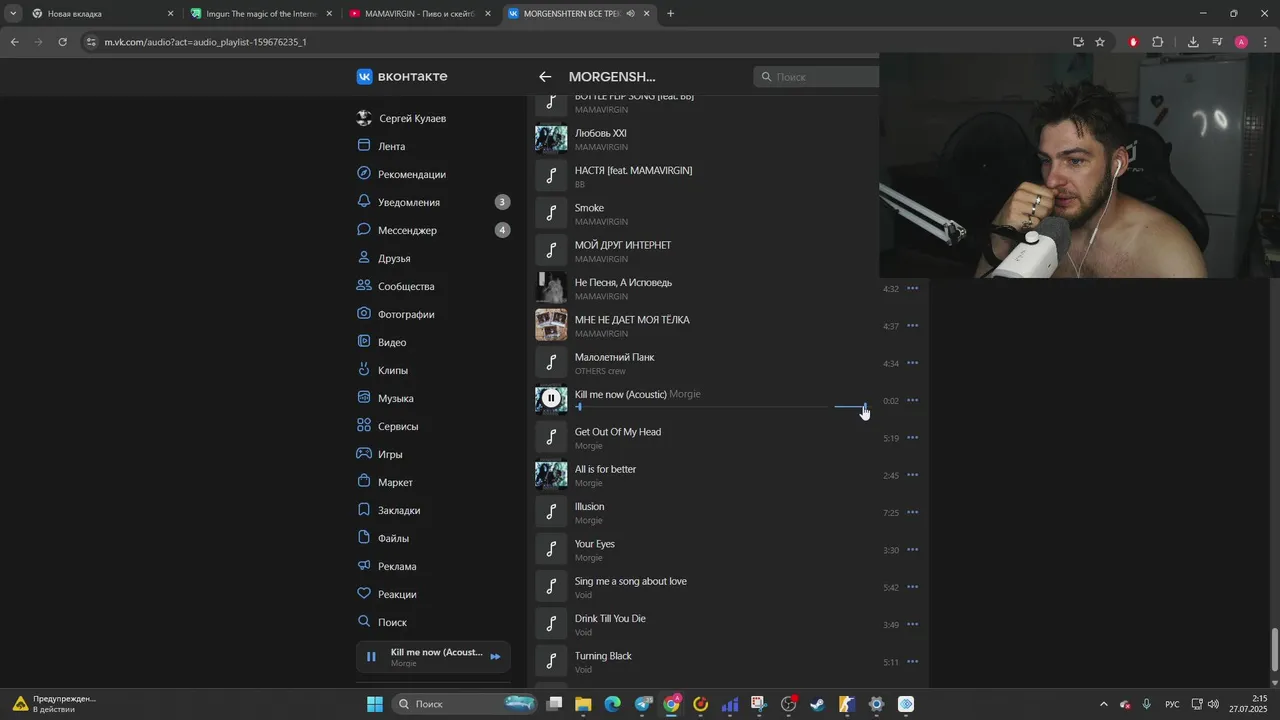Play the Illusion track by Morgie
This screenshot has width=1280, height=720.
[551, 512]
